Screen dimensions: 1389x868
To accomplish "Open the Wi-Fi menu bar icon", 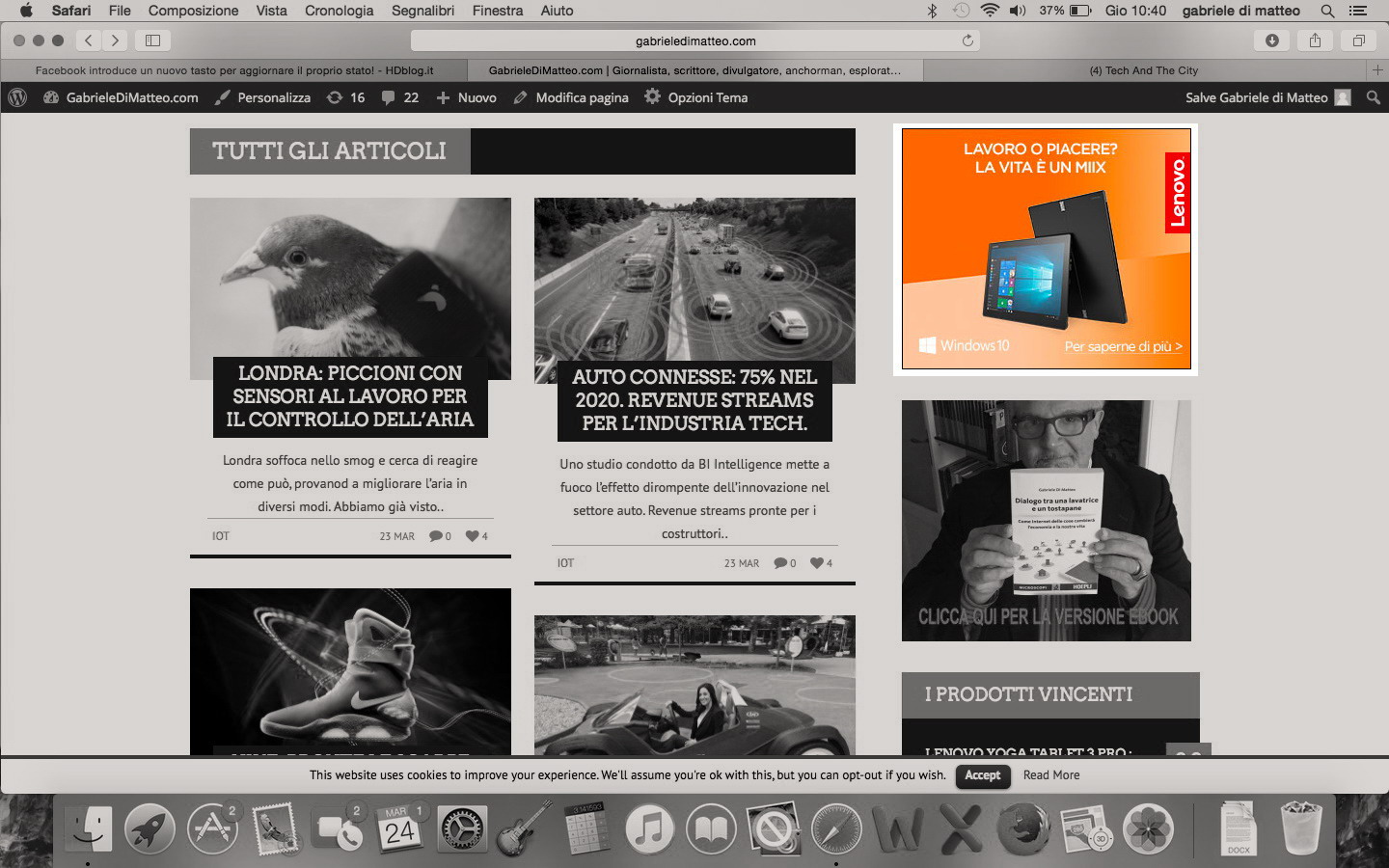I will [990, 11].
